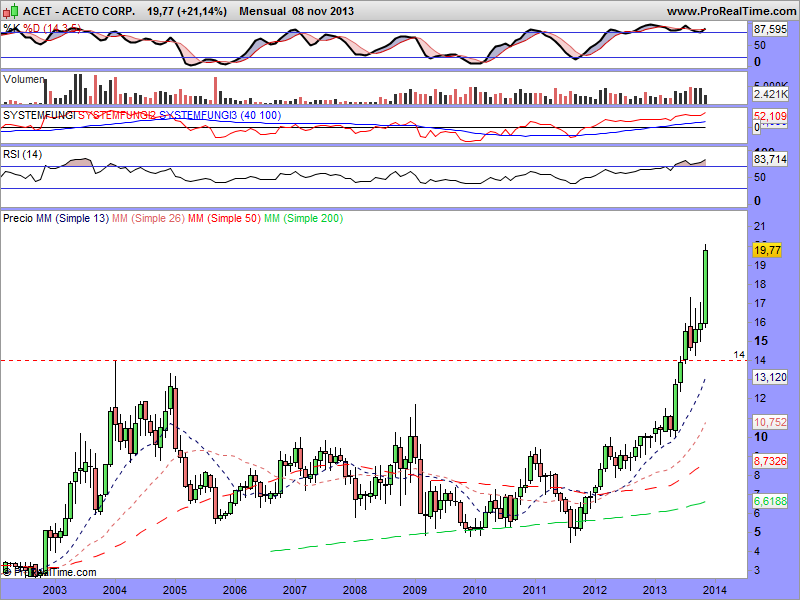Click the 14 resistance line label
800x600 pixels.
pos(739,355)
